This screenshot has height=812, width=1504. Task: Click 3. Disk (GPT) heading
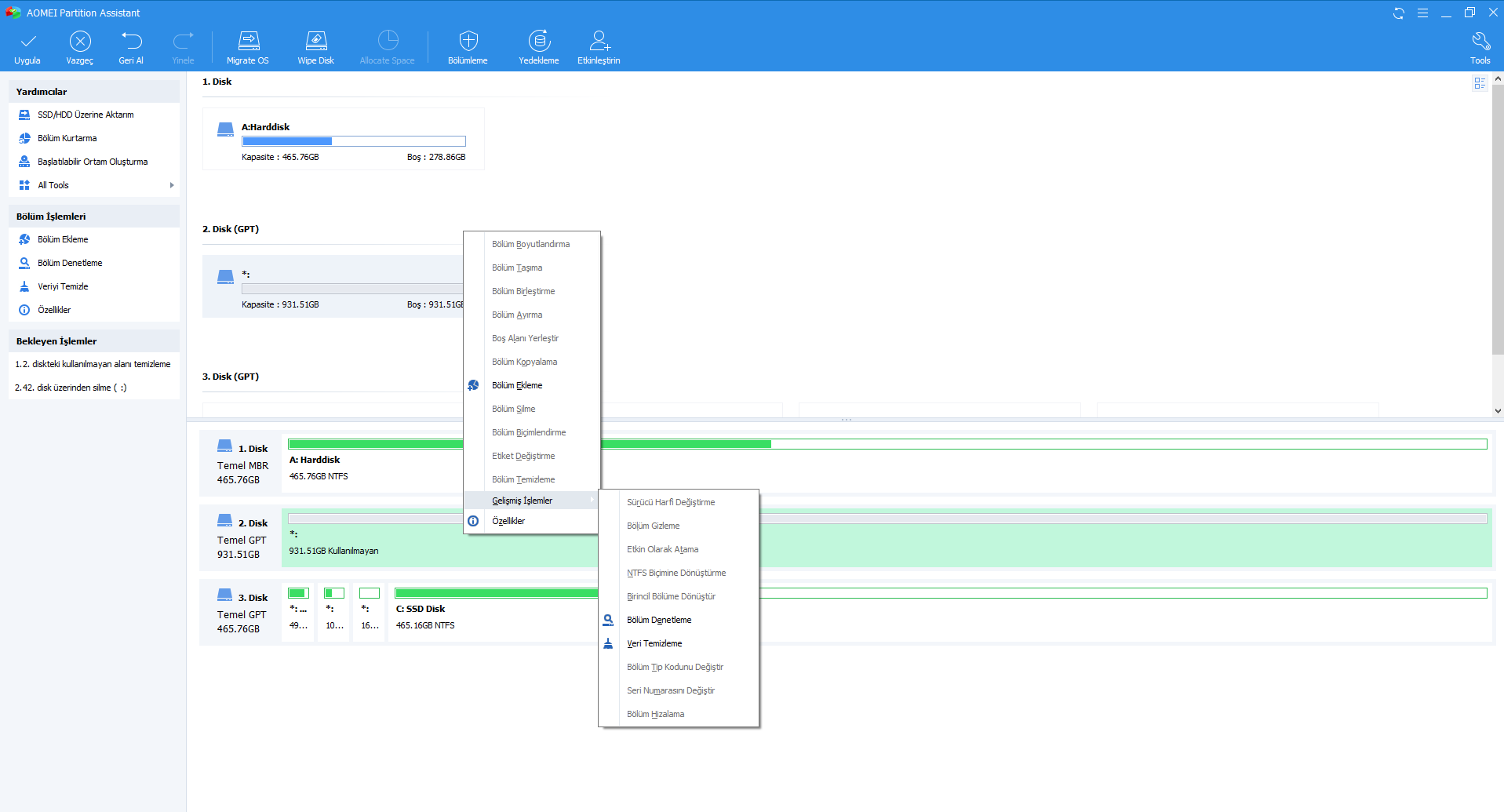click(x=231, y=377)
